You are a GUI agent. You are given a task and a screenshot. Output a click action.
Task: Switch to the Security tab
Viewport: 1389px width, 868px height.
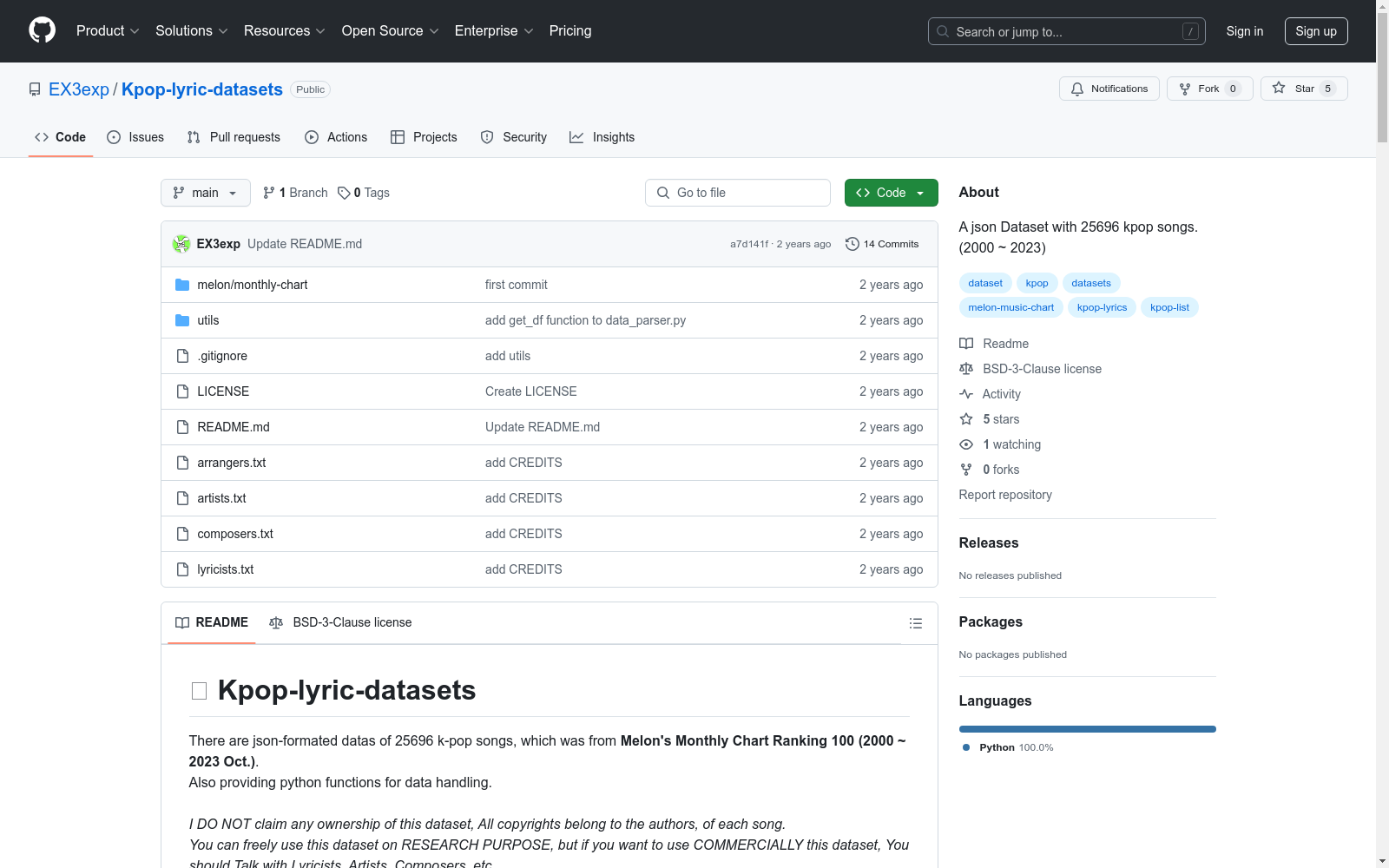point(514,137)
